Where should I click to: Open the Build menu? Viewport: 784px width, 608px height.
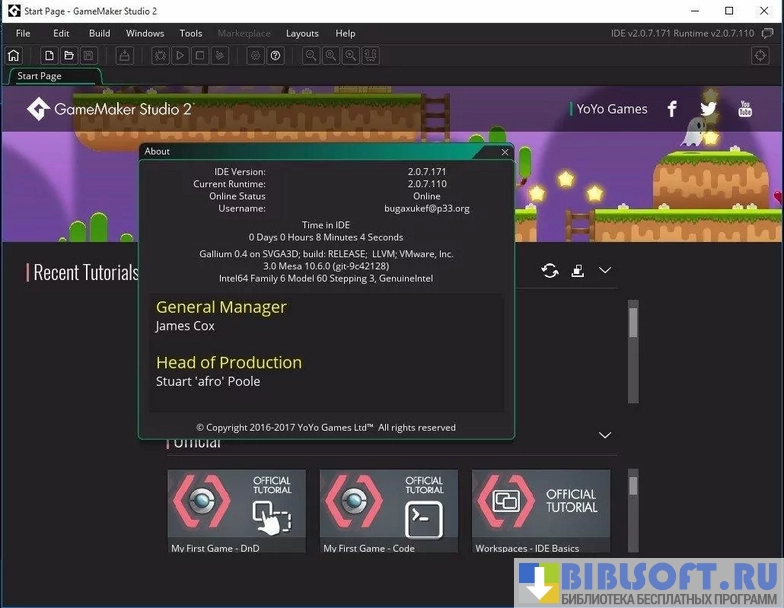pyautogui.click(x=99, y=33)
